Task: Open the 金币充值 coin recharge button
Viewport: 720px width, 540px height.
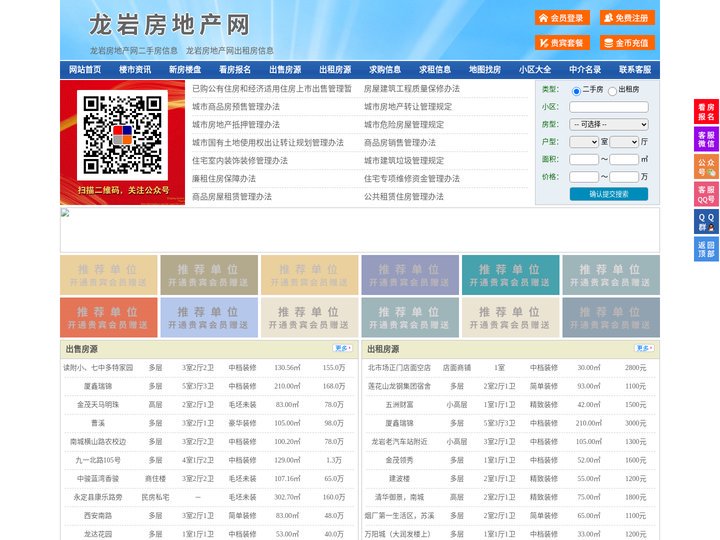Action: [x=627, y=43]
